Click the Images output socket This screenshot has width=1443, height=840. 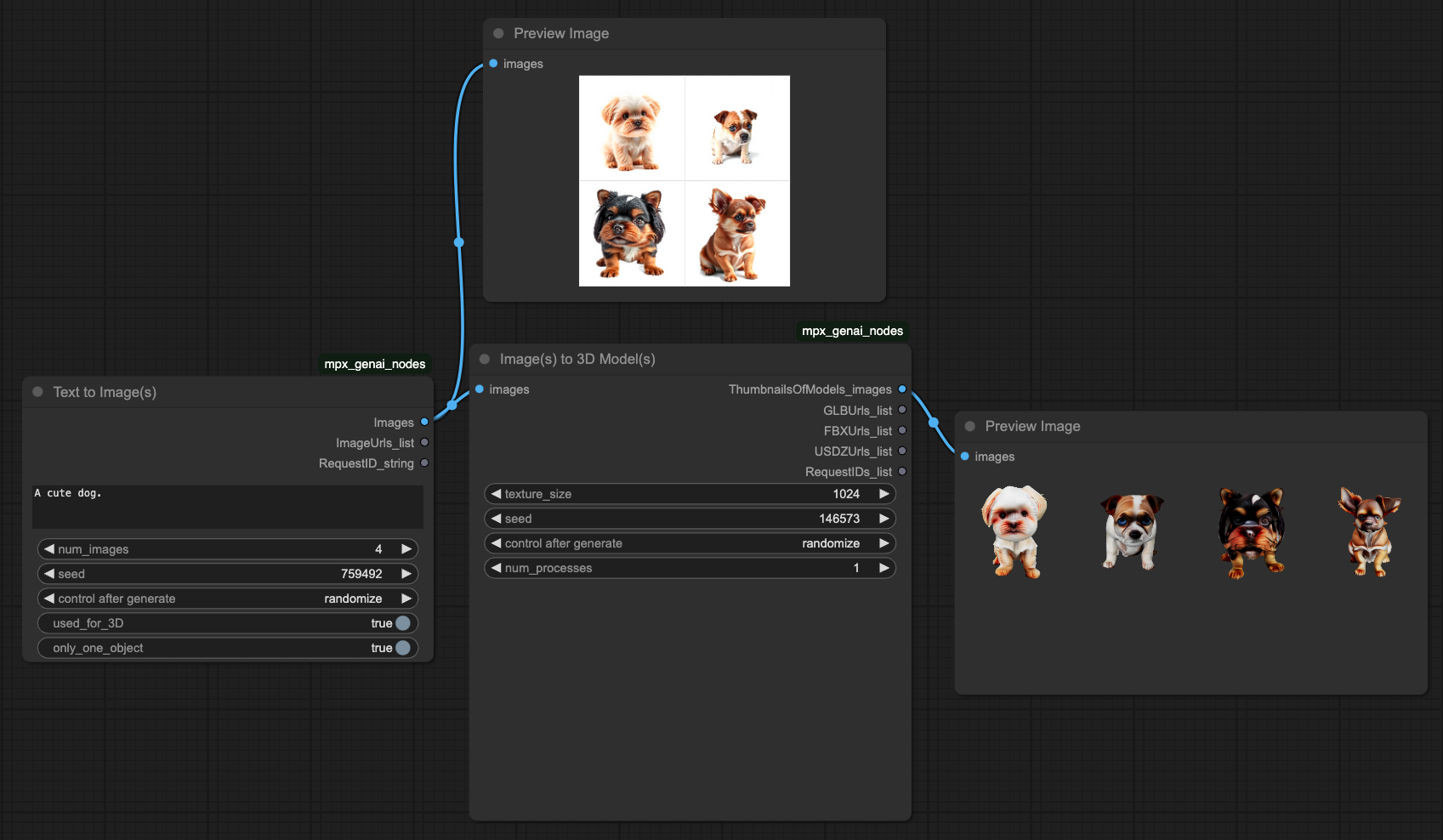[424, 422]
